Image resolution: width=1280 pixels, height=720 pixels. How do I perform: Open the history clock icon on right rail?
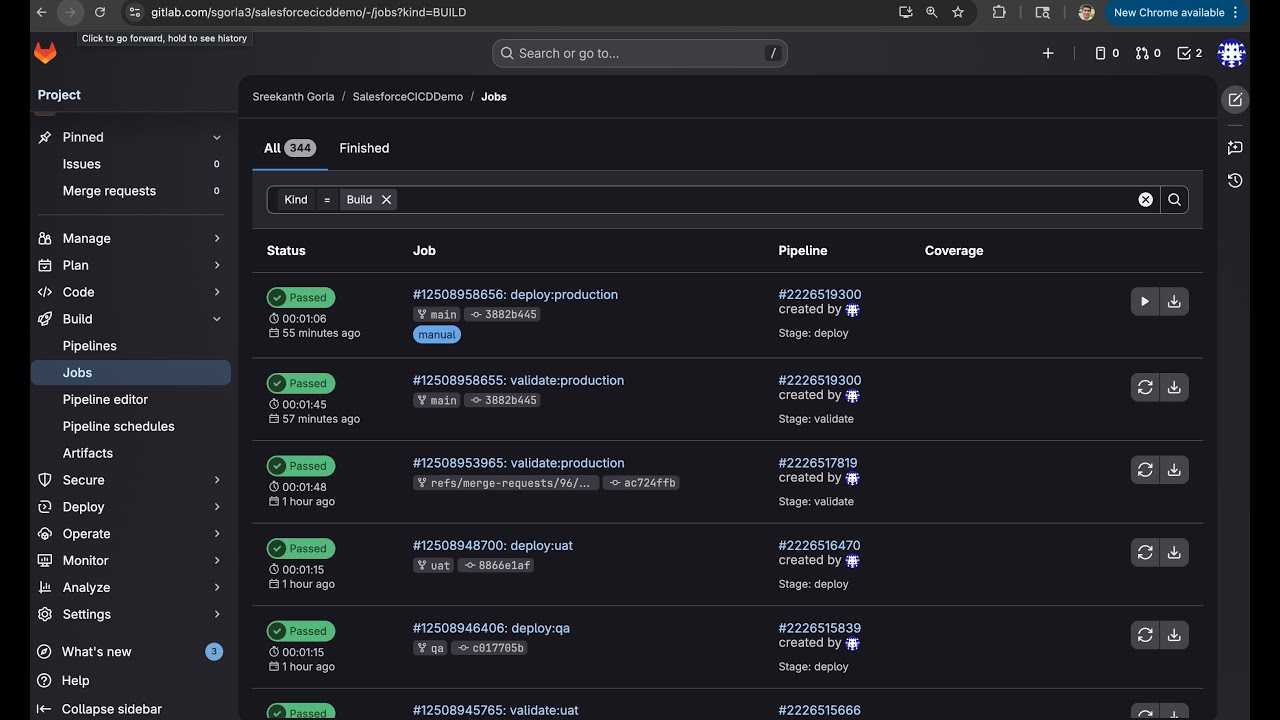coord(1235,180)
